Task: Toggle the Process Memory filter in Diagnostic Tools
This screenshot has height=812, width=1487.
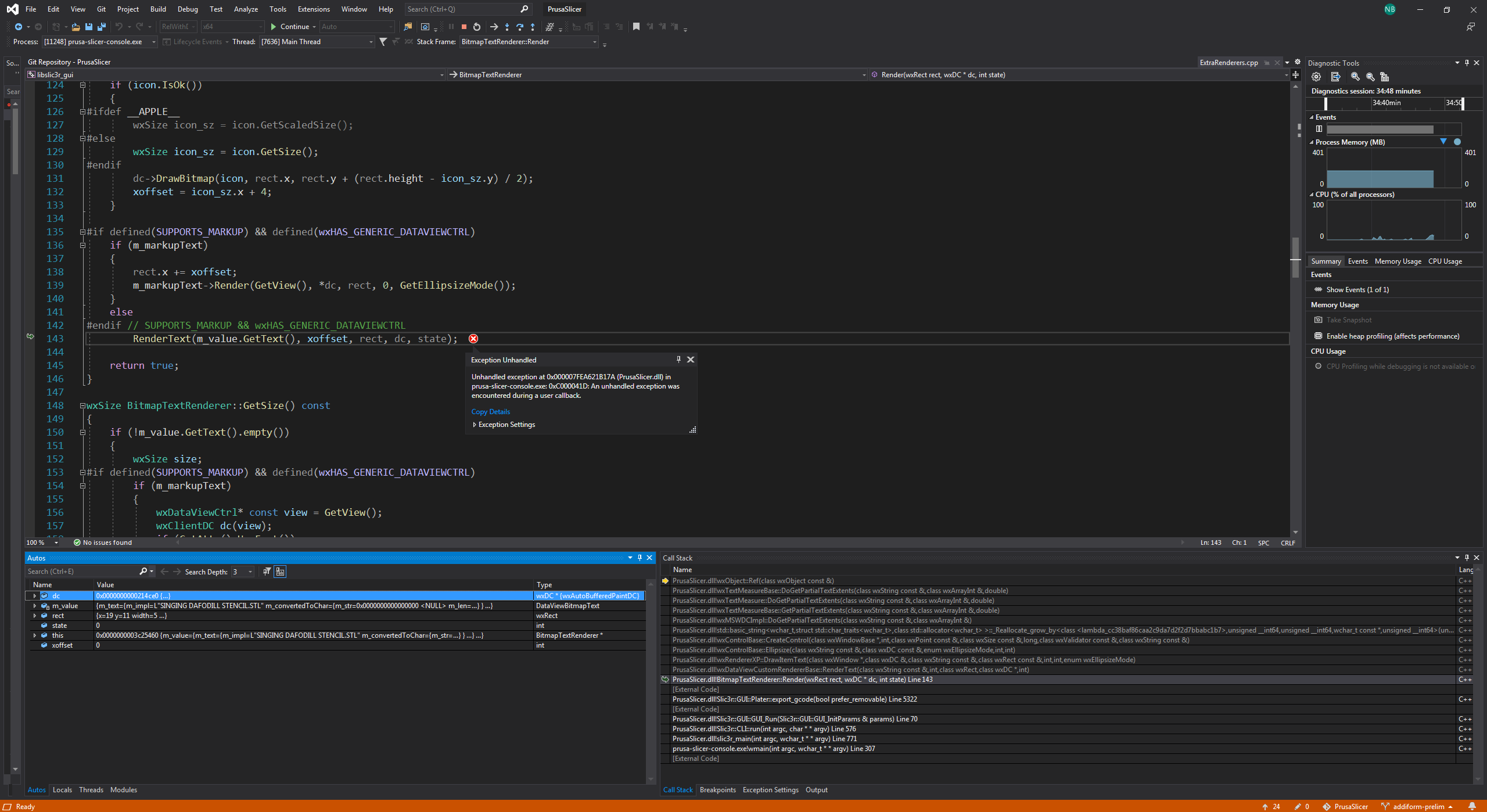Action: click(x=1443, y=142)
